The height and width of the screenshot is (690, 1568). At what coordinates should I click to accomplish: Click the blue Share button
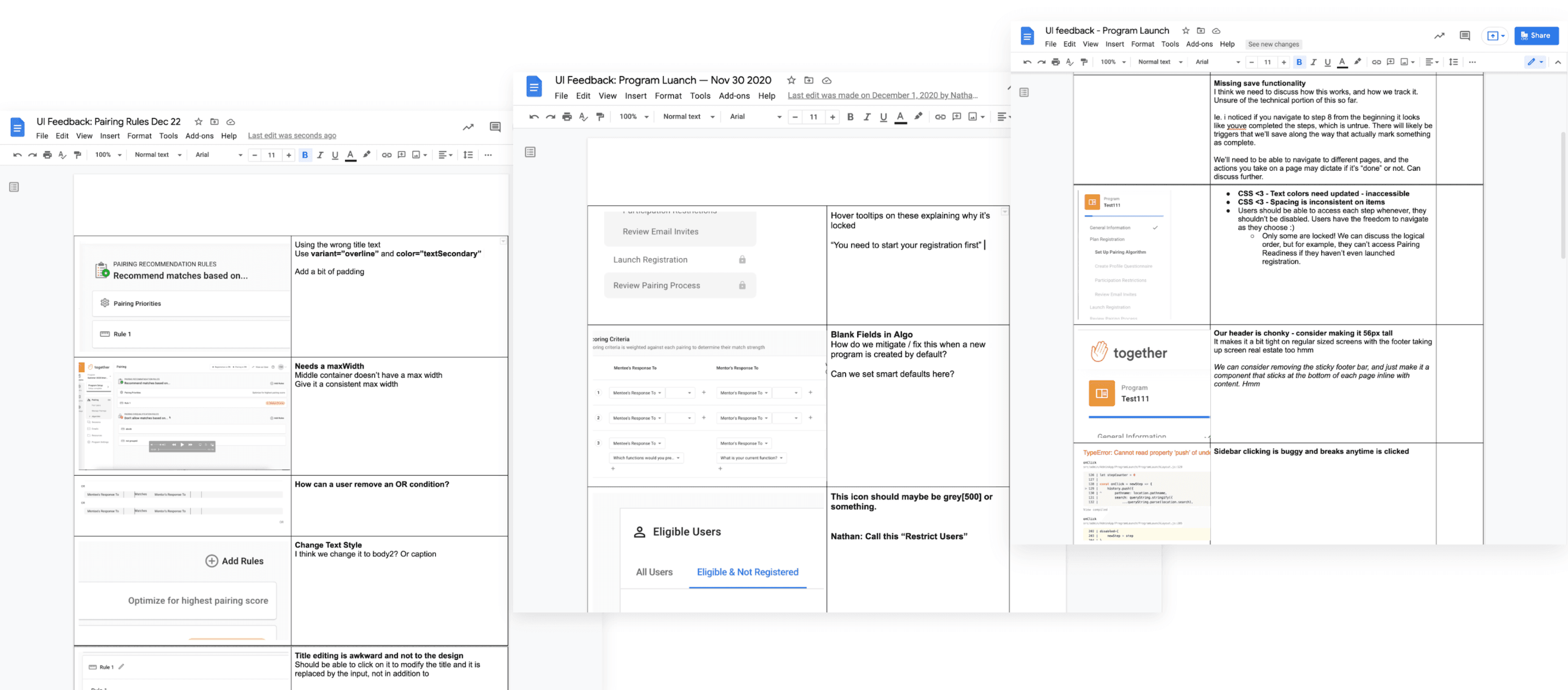1536,36
